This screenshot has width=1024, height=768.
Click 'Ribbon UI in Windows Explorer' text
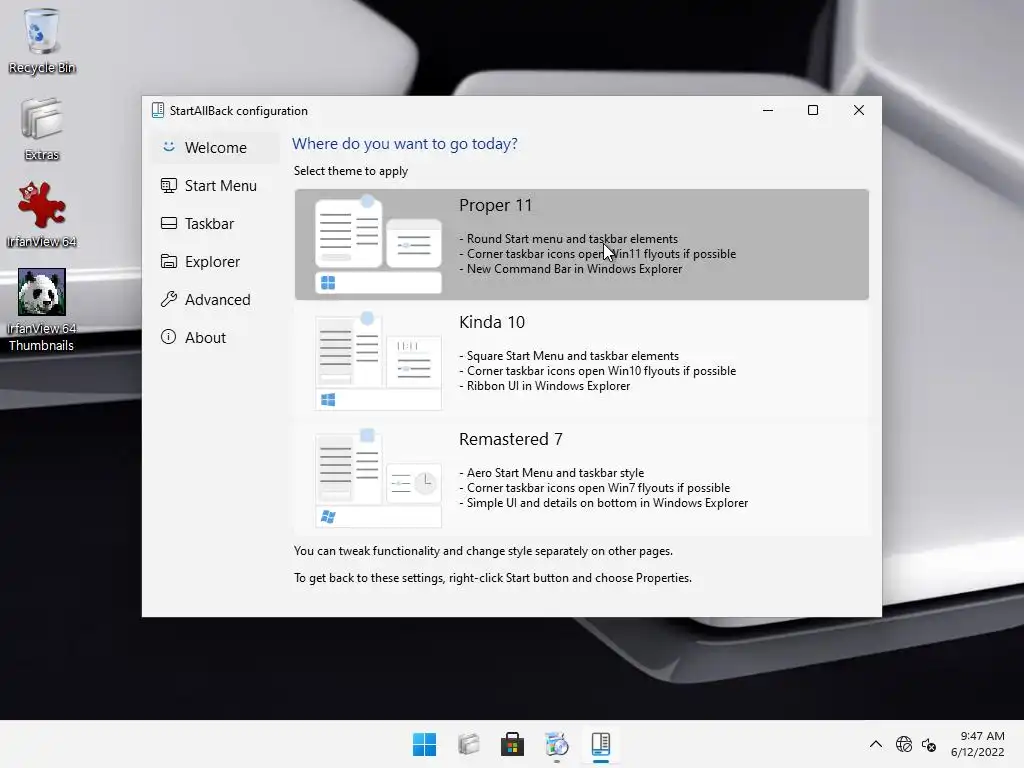[x=548, y=386]
